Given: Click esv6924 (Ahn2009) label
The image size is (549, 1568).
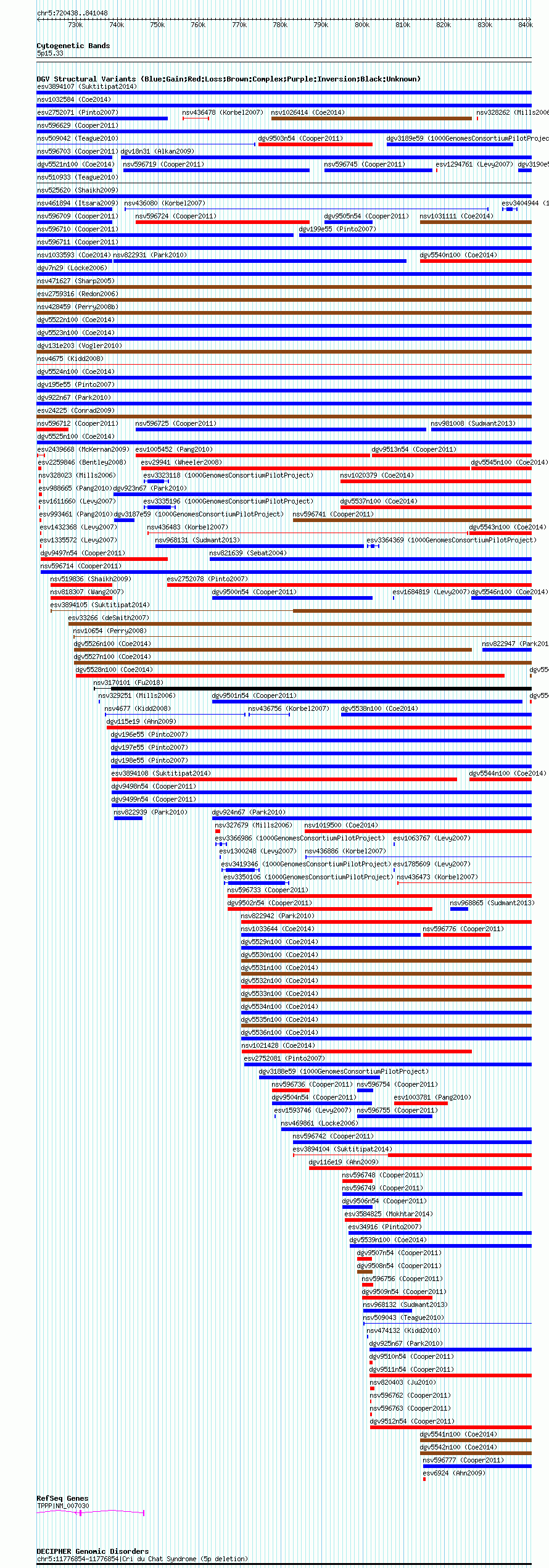Looking at the screenshot, I should (x=454, y=1473).
